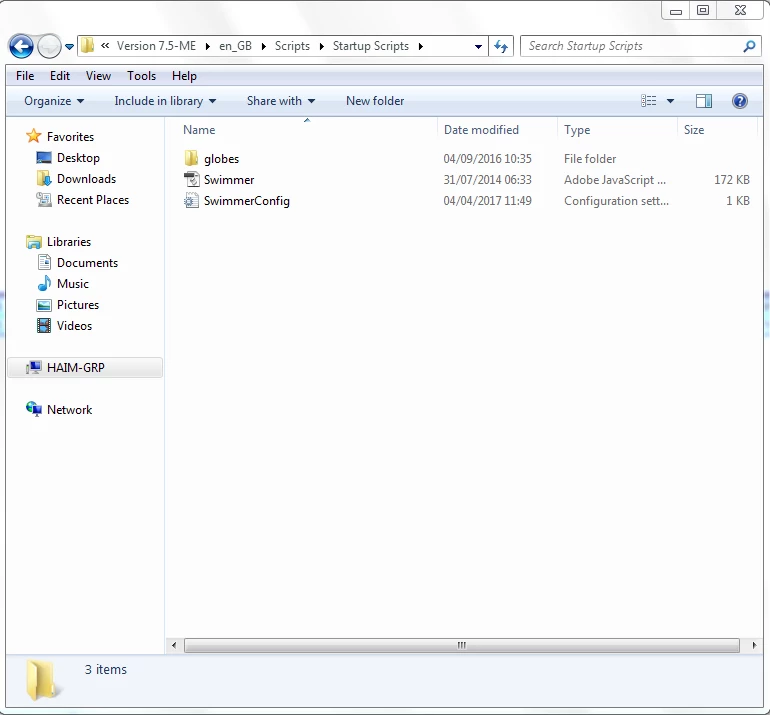Open previous locations dropdown in address bar
Image resolution: width=770 pixels, height=715 pixels.
[478, 47]
